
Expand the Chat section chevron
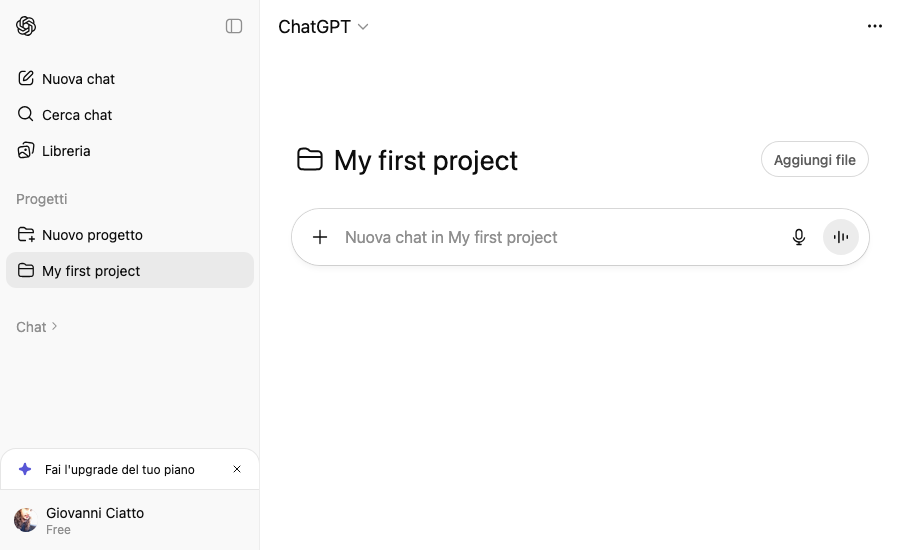click(55, 326)
